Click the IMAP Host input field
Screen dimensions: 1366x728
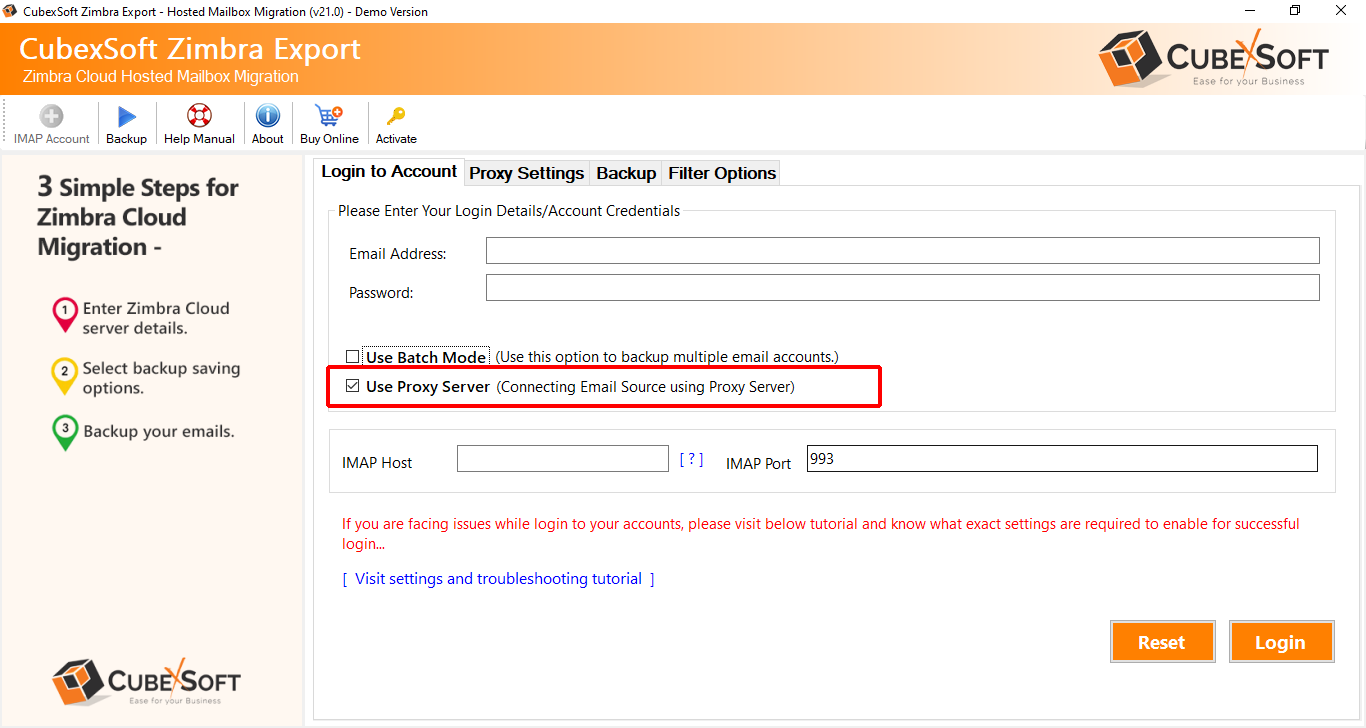(x=563, y=458)
